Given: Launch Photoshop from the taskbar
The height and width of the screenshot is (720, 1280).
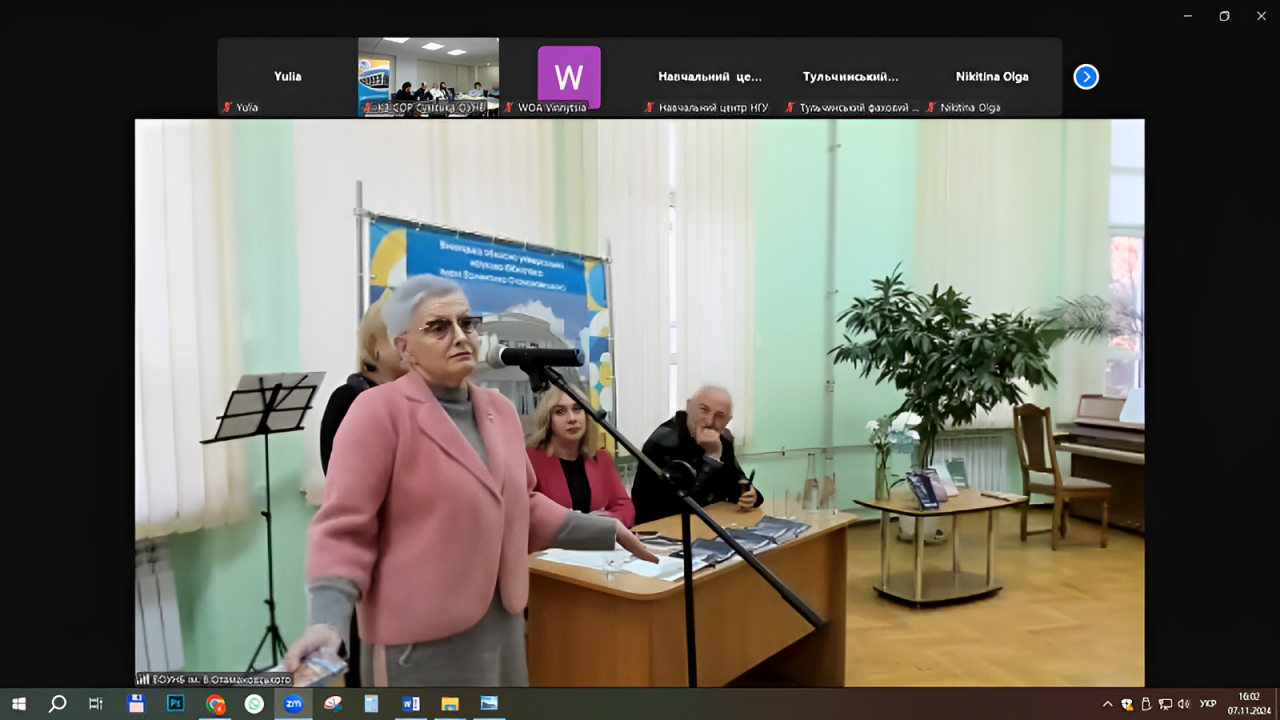Looking at the screenshot, I should point(176,703).
